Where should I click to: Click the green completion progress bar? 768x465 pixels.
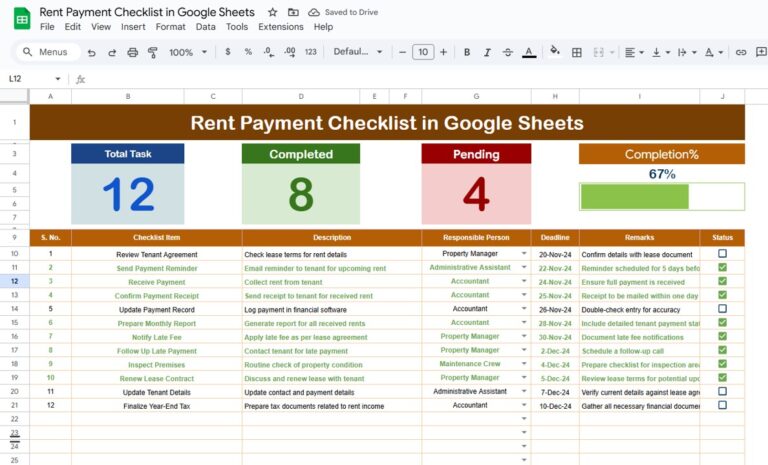pos(635,197)
